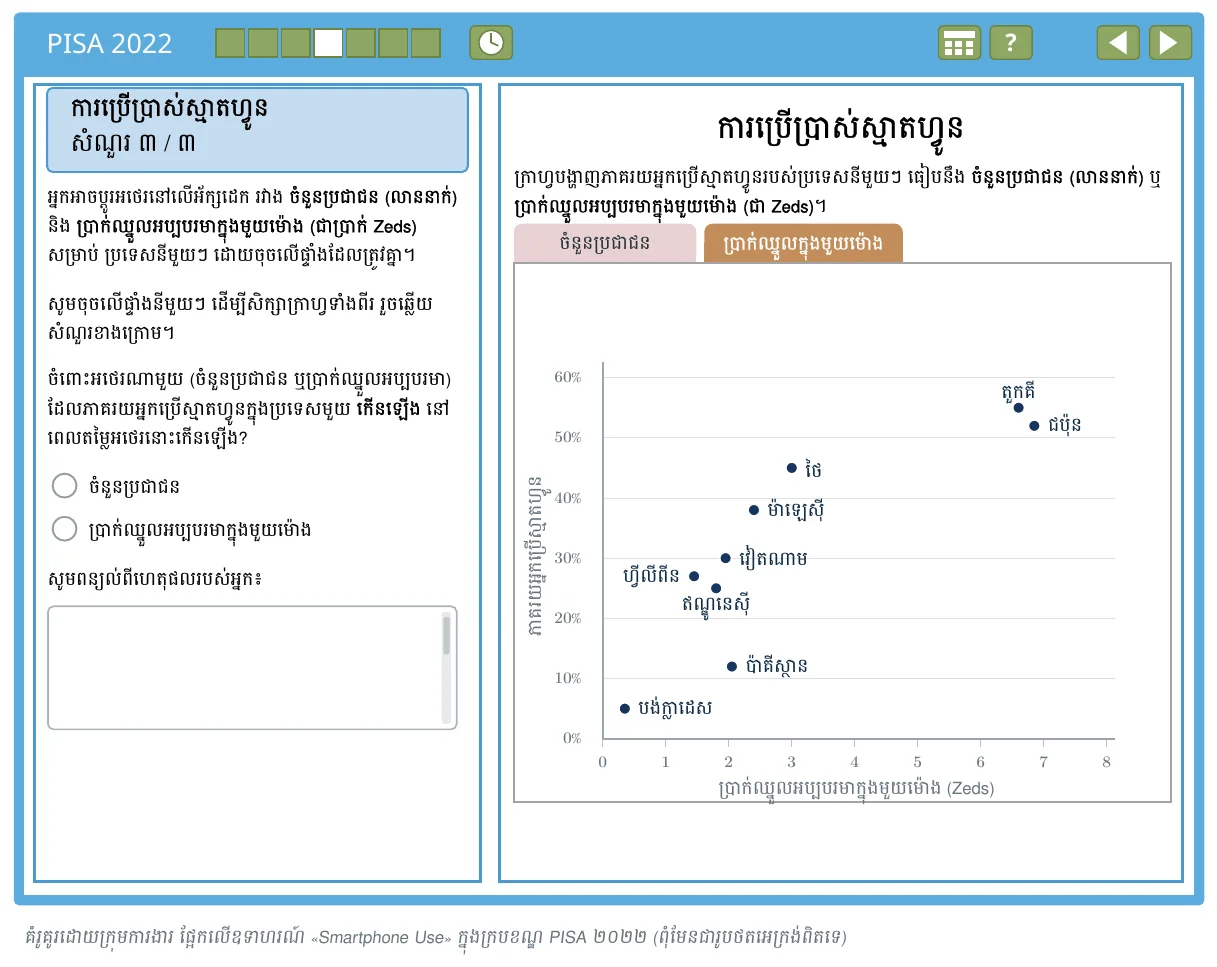Click the ថៃ data point on chart
Screen dimensions: 1217x967
tap(791, 467)
